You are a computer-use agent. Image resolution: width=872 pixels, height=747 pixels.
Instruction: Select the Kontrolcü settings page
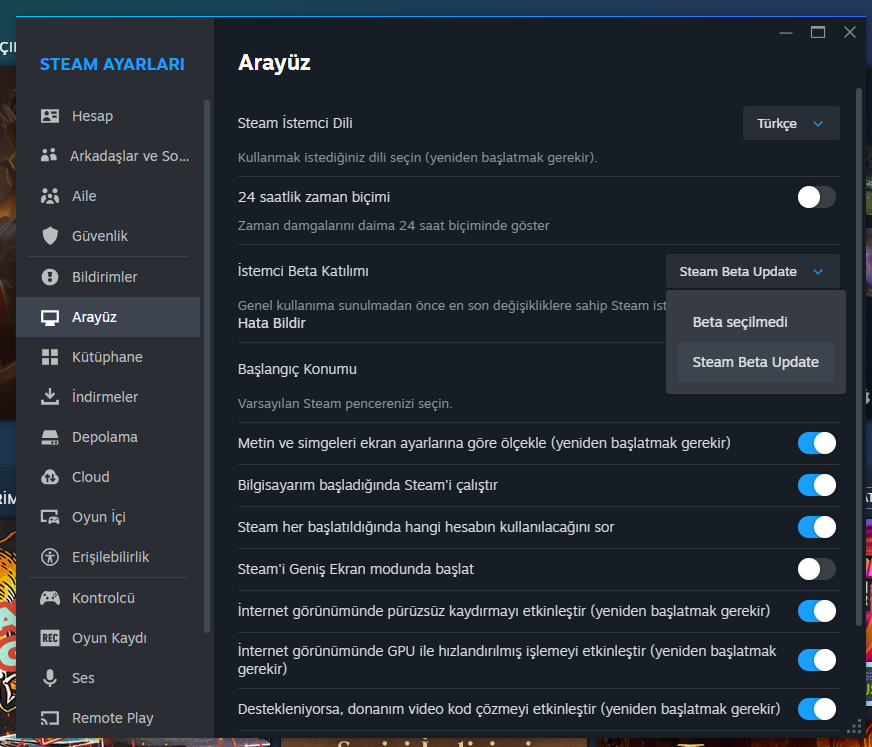(x=108, y=598)
